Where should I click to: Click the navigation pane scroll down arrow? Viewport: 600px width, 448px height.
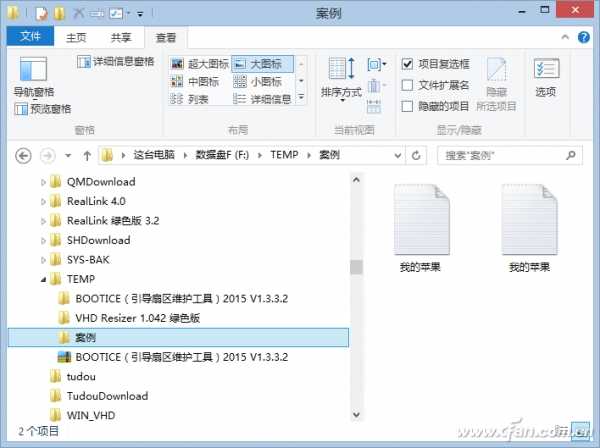356,415
